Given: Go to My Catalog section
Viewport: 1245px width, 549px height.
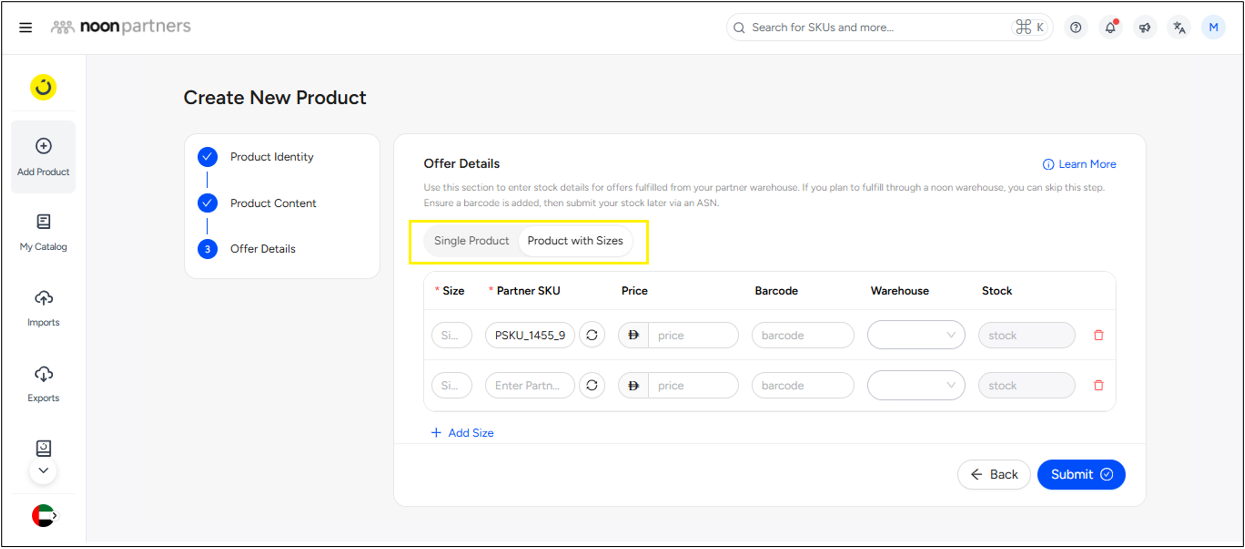Looking at the screenshot, I should coord(43,232).
